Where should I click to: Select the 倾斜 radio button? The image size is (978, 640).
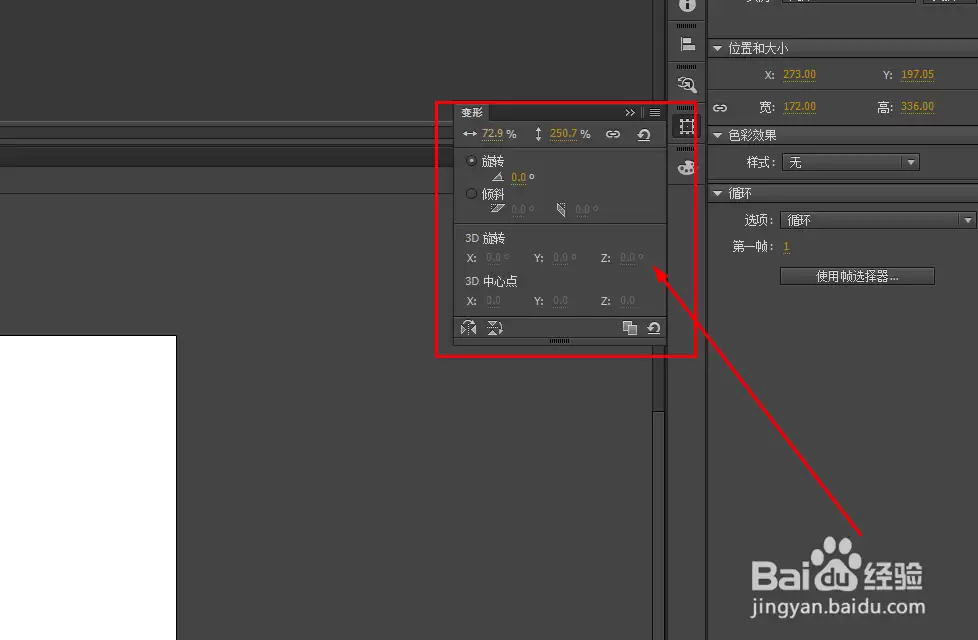pos(472,194)
